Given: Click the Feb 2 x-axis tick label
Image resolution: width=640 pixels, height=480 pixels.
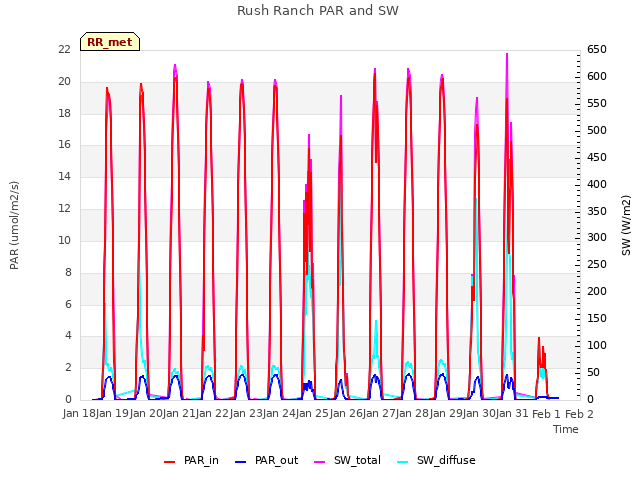Looking at the screenshot, I should pos(579,414).
